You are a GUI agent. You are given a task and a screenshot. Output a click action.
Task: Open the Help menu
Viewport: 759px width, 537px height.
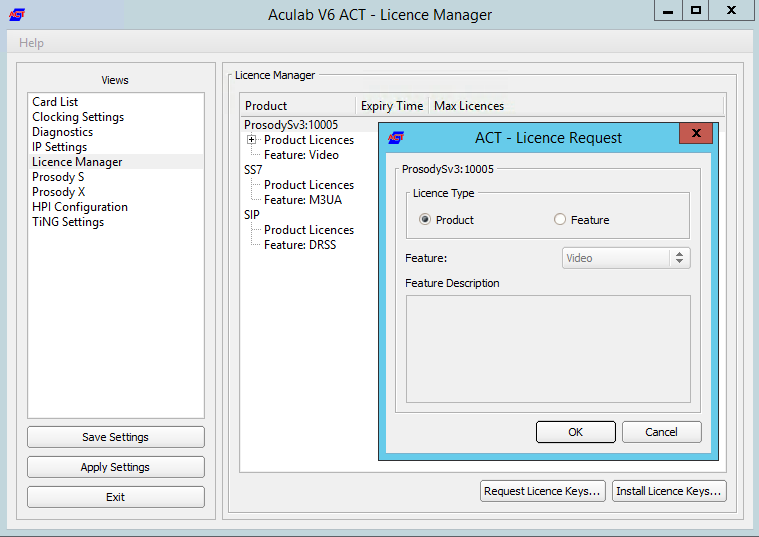[31, 43]
